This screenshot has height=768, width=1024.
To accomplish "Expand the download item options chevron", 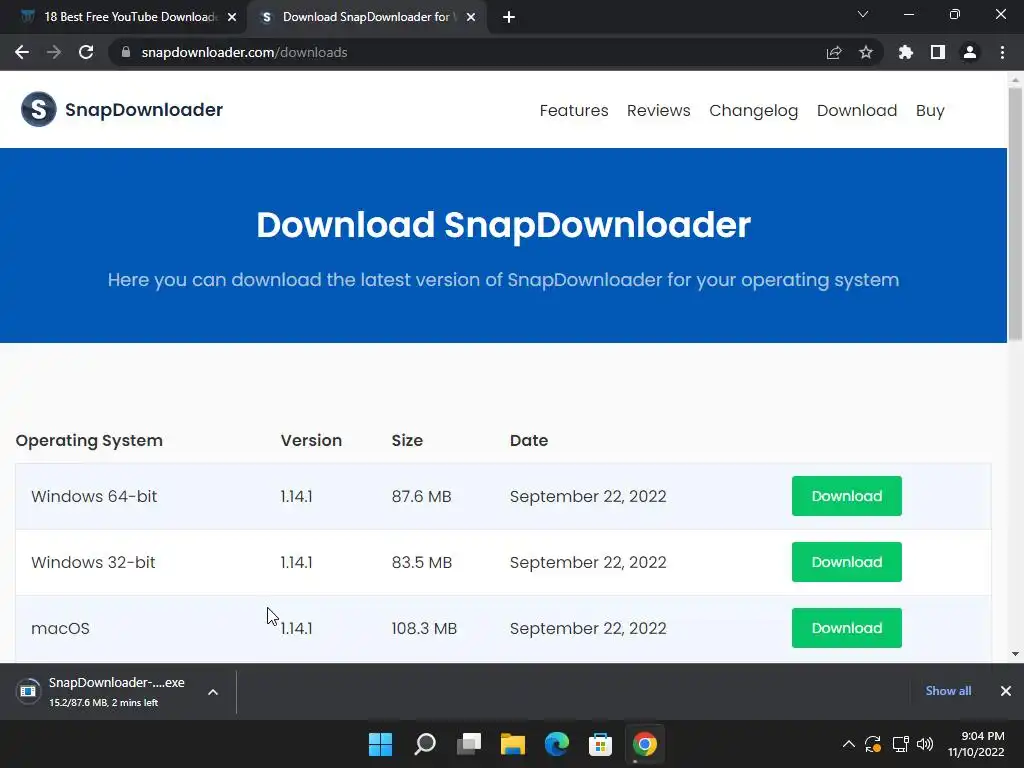I will coord(213,692).
